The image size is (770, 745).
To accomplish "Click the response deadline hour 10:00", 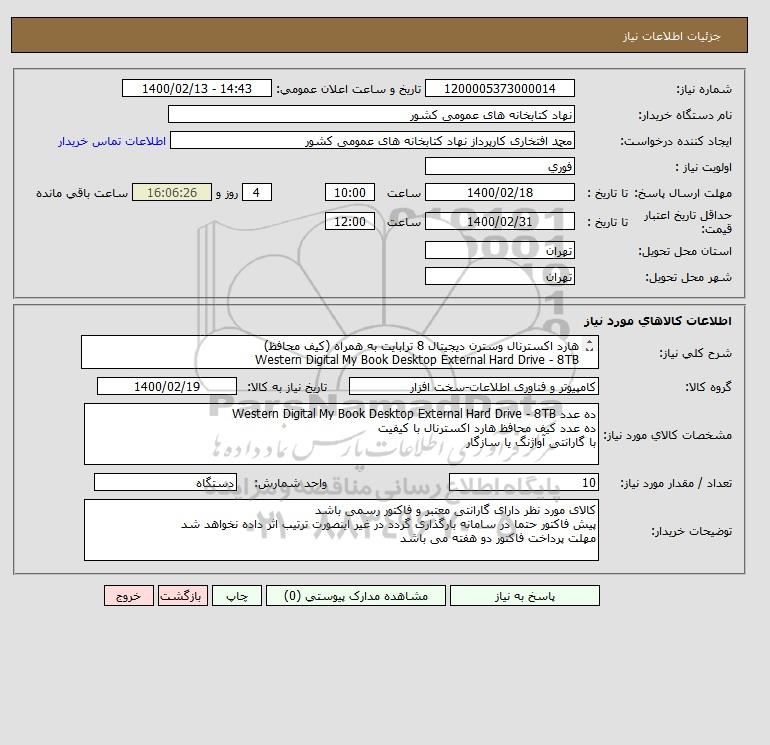I will pyautogui.click(x=350, y=193).
